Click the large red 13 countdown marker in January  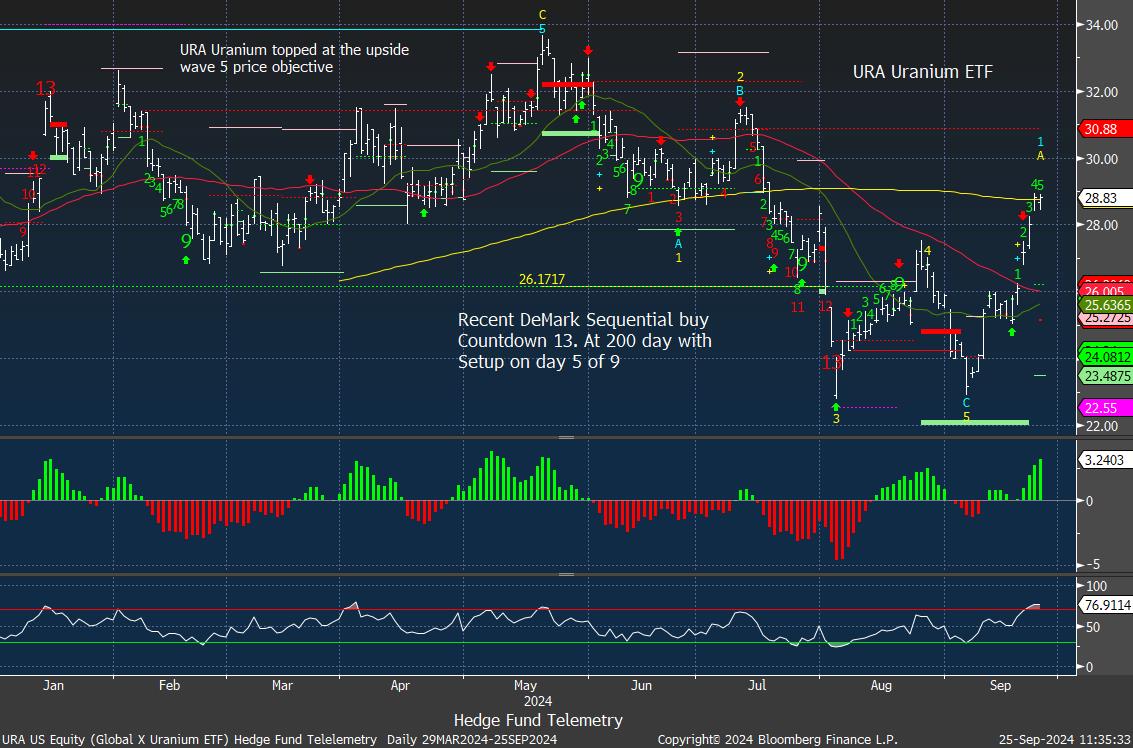(x=46, y=89)
